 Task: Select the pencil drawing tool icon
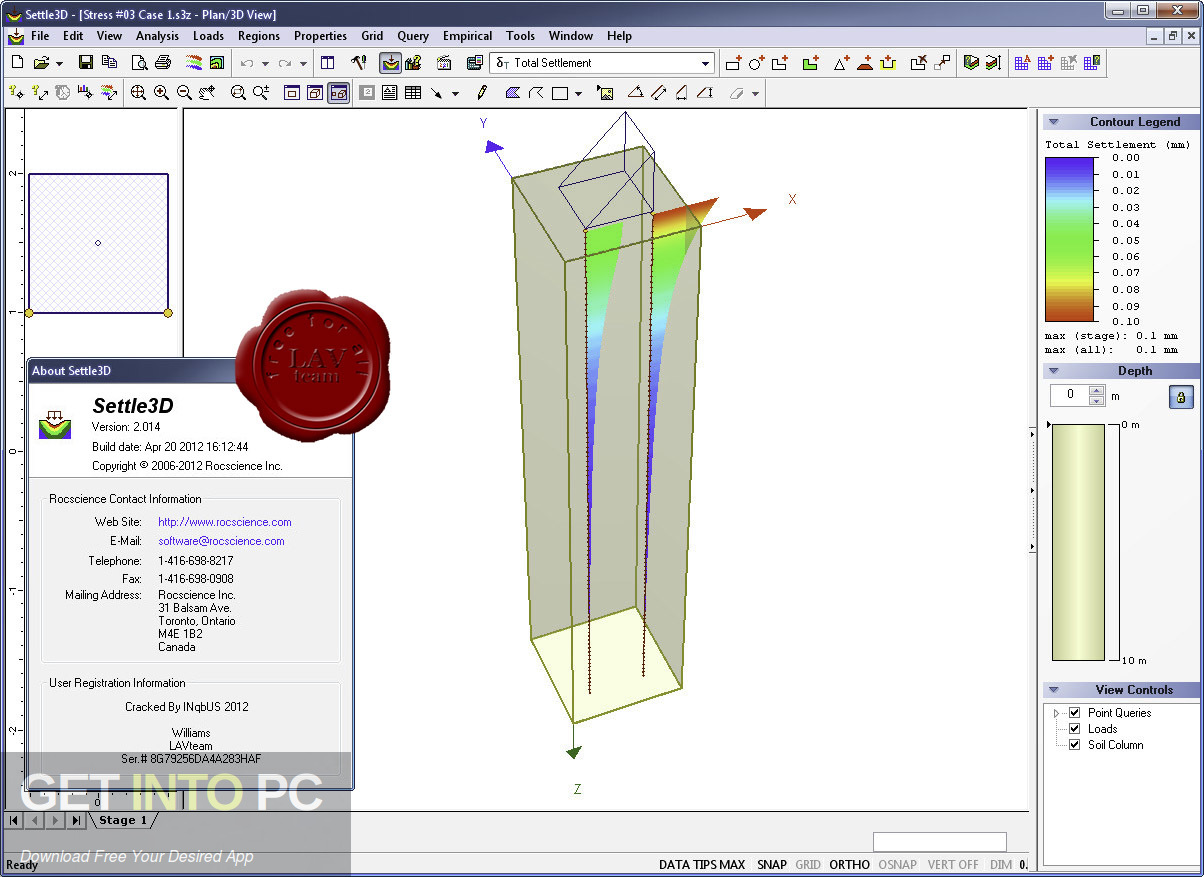(x=482, y=93)
